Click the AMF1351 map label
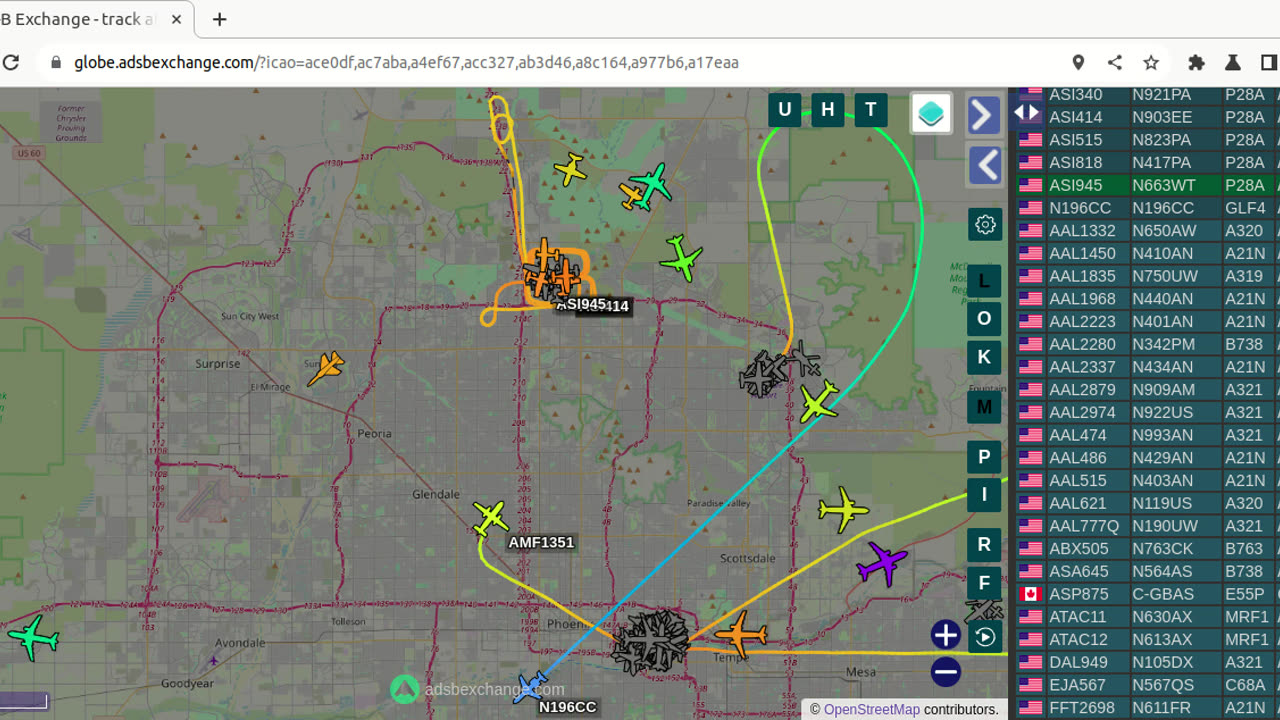The image size is (1280, 720). (x=541, y=542)
